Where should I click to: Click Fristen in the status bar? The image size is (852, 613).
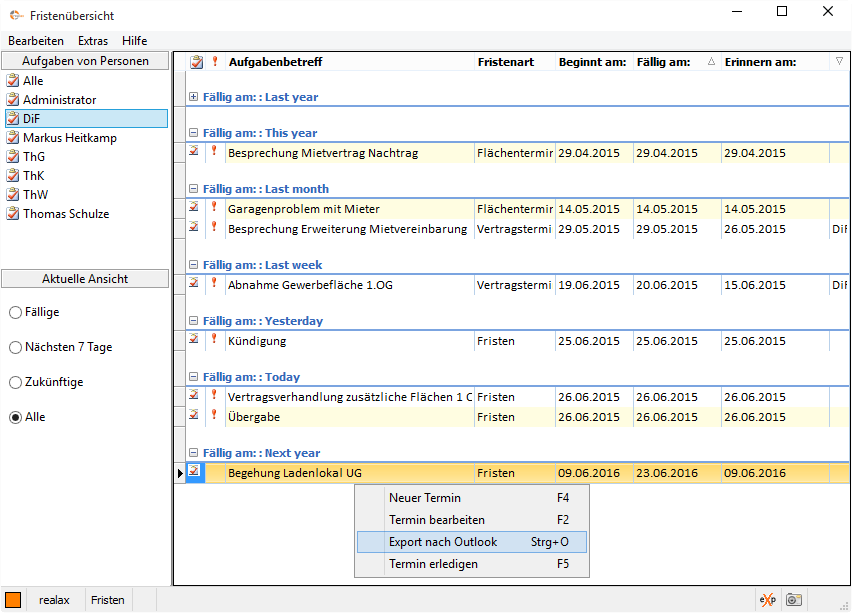(x=108, y=600)
